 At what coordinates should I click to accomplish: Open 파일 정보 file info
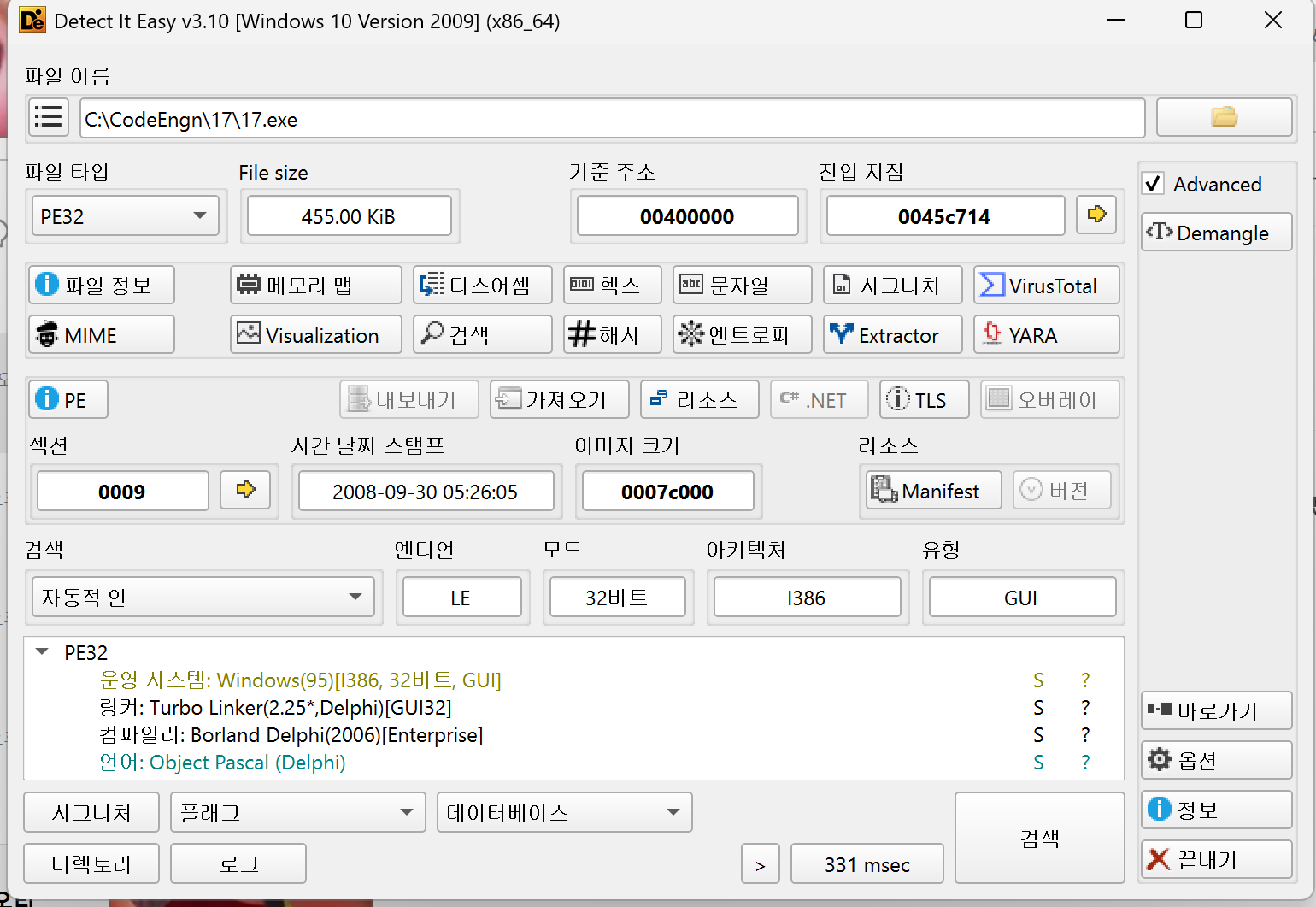pos(102,285)
